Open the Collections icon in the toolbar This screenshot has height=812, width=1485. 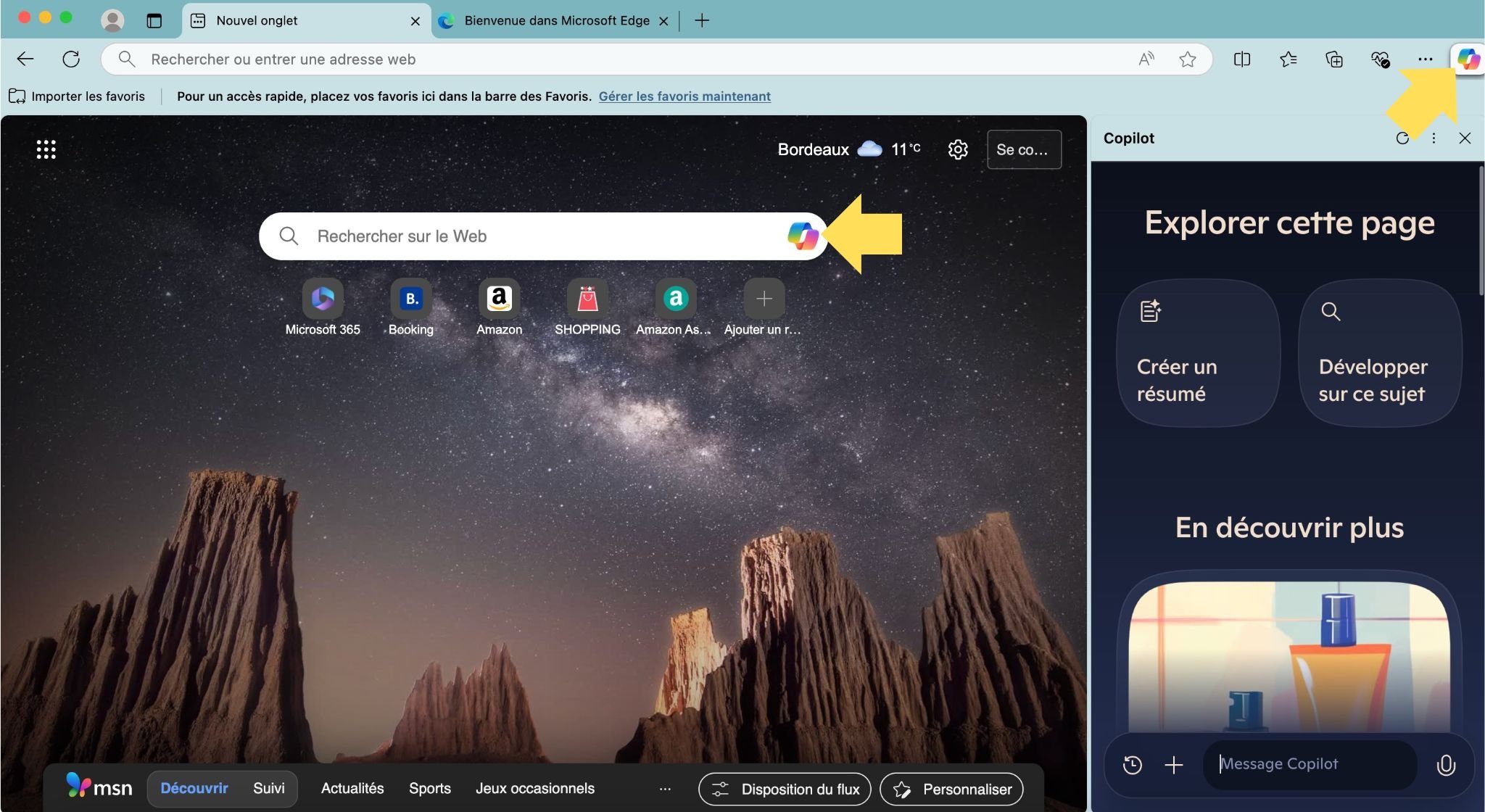pos(1334,59)
